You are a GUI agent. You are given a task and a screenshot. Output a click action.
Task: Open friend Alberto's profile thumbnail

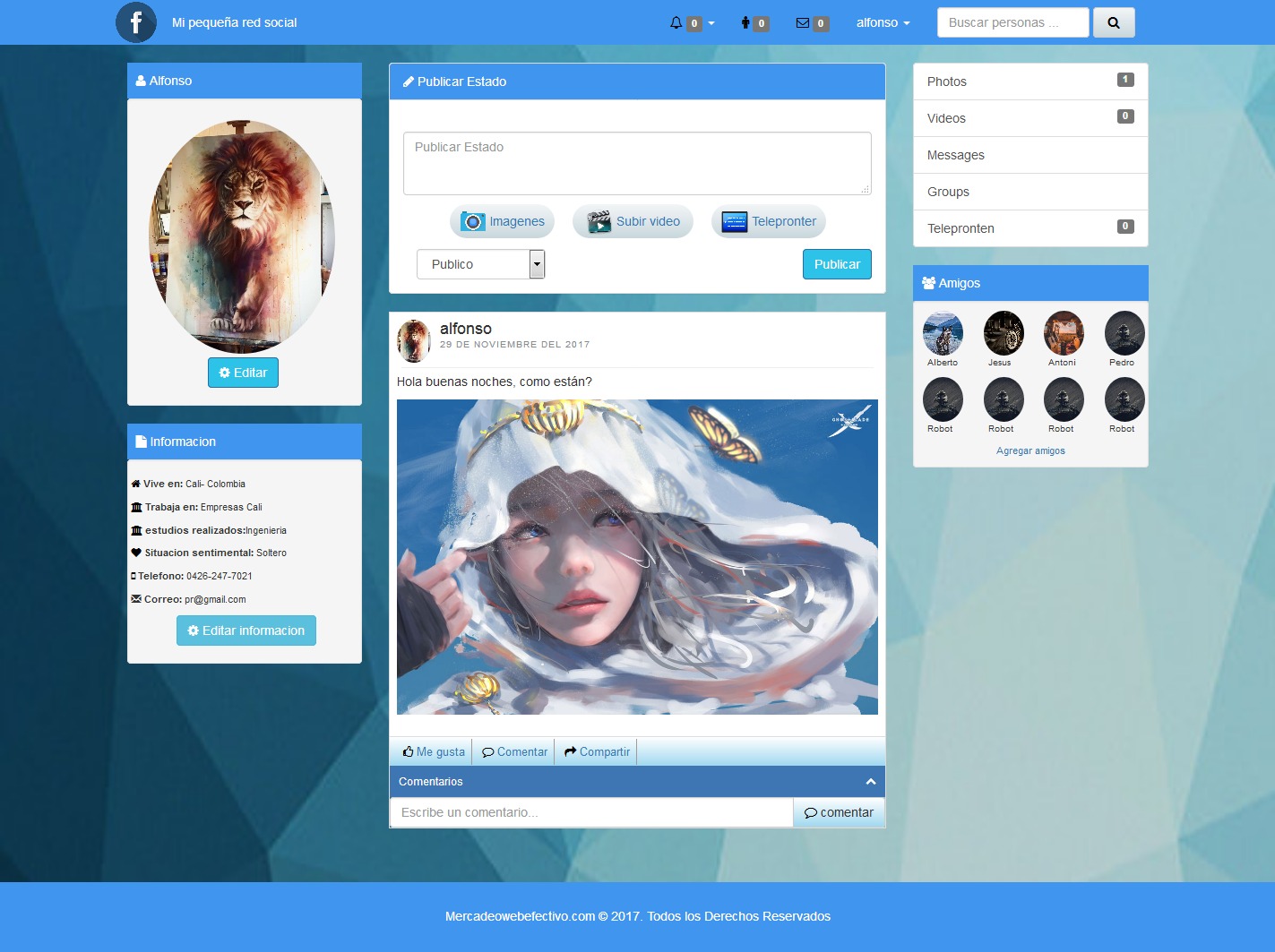pyautogui.click(x=943, y=334)
